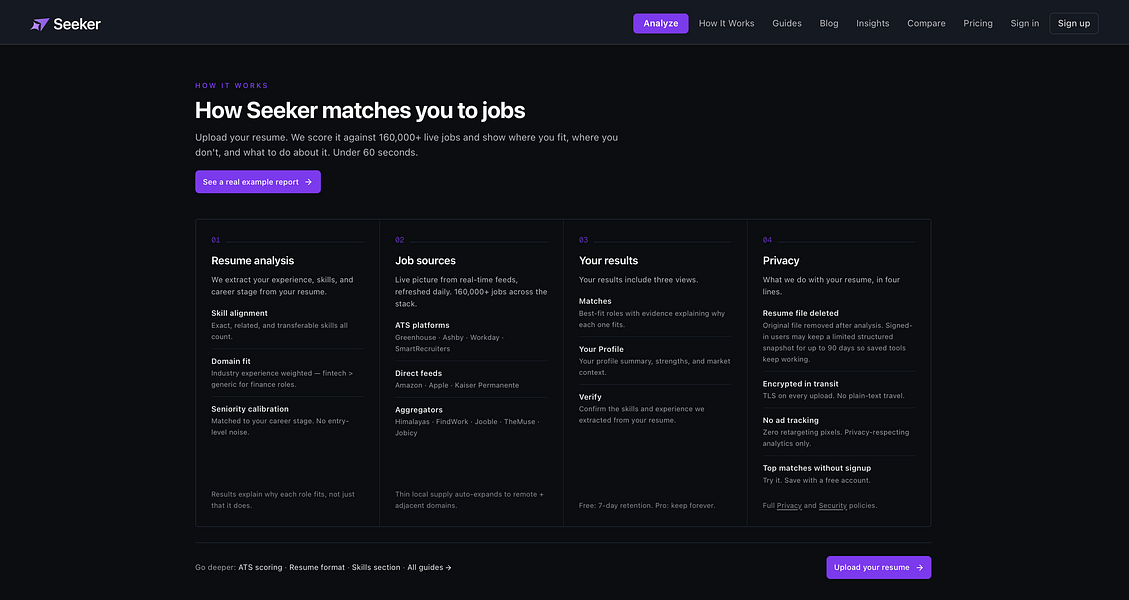This screenshot has width=1129, height=600.
Task: Click the Skill alignment item
Action: click(x=239, y=313)
